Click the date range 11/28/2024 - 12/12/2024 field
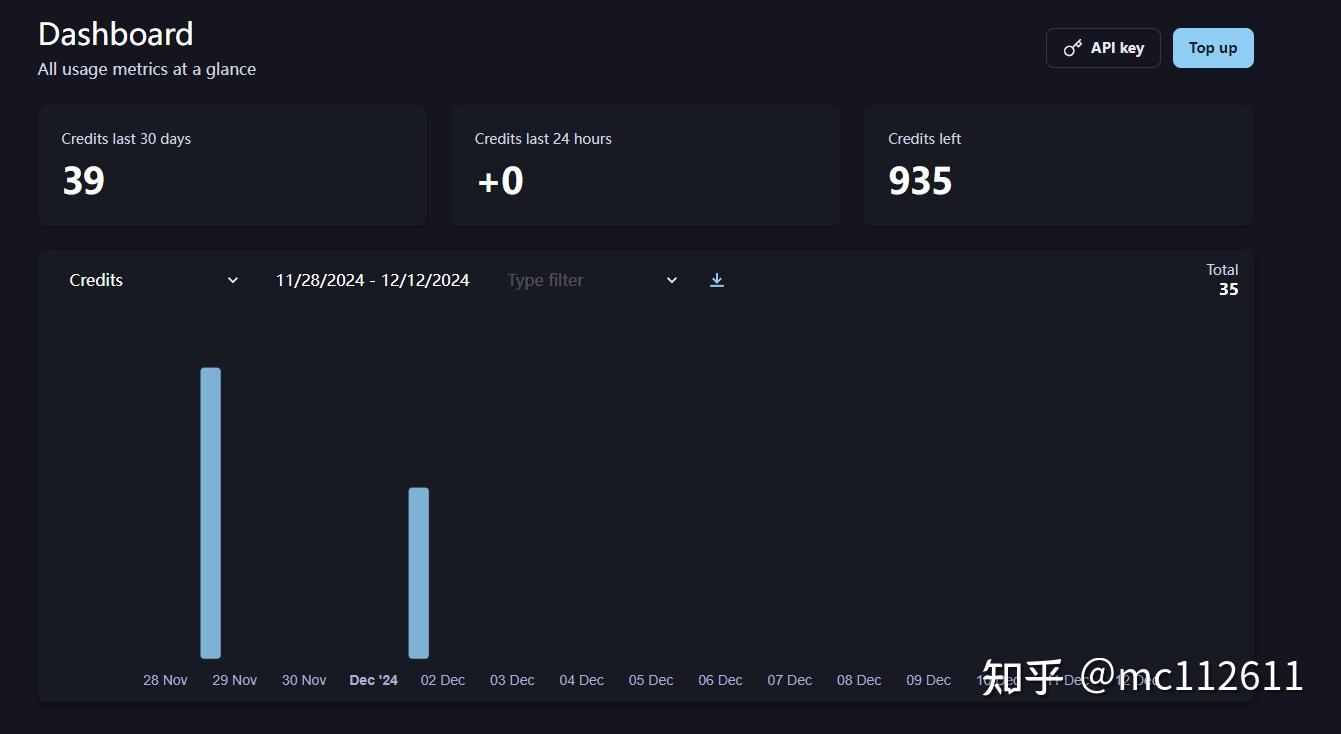 tap(371, 280)
